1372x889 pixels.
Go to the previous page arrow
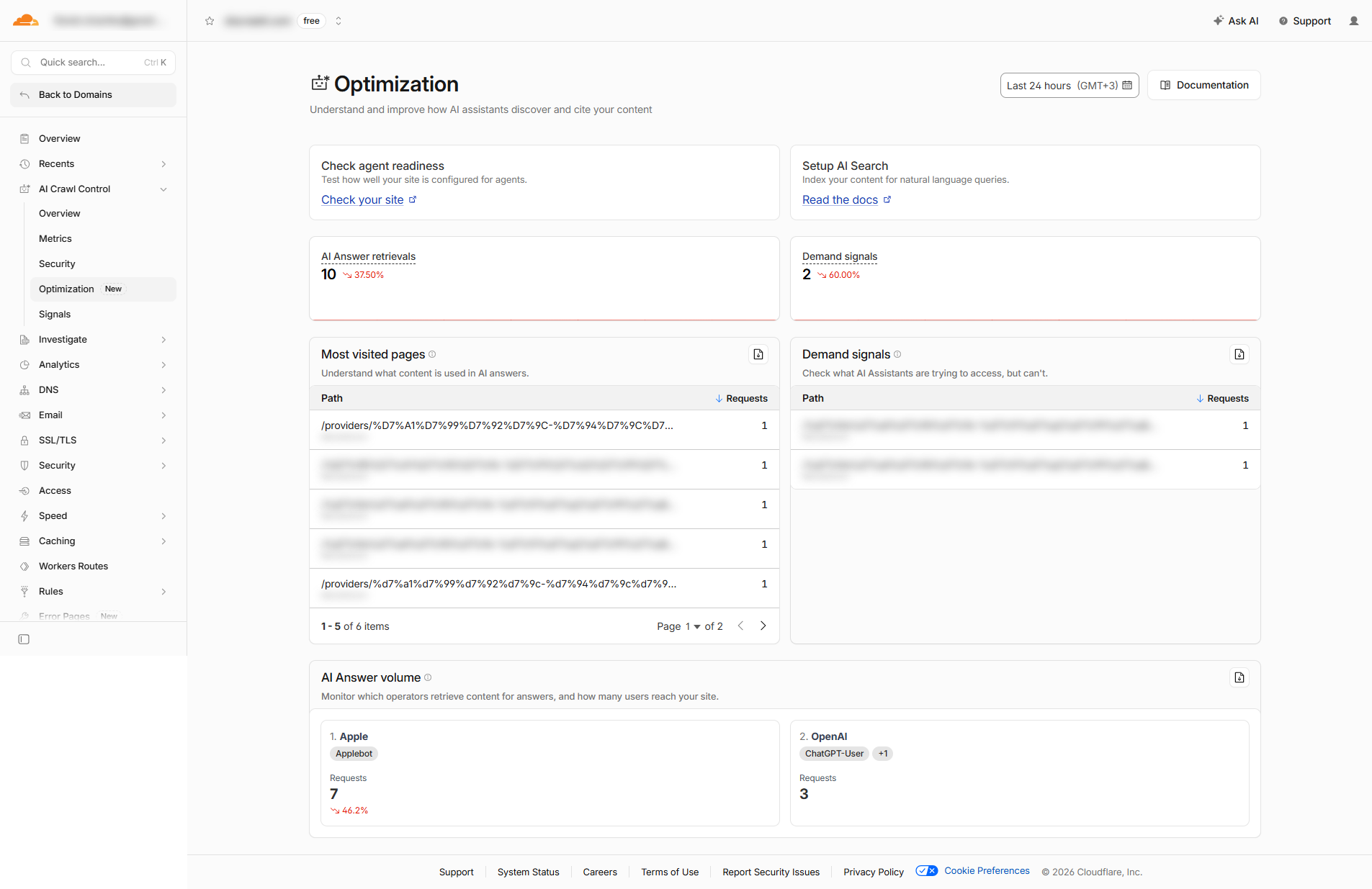740,626
